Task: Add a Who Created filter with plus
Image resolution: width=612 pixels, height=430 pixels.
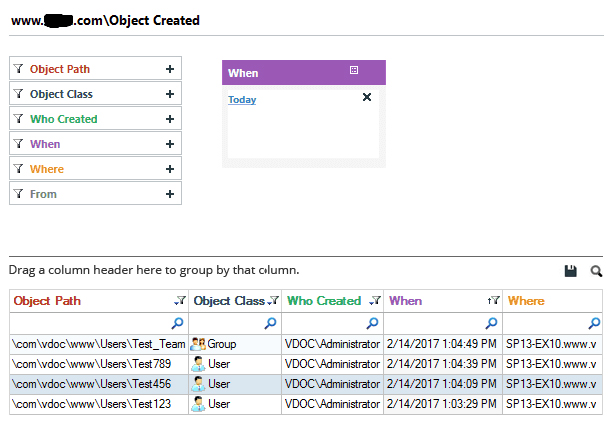Action: (x=170, y=119)
